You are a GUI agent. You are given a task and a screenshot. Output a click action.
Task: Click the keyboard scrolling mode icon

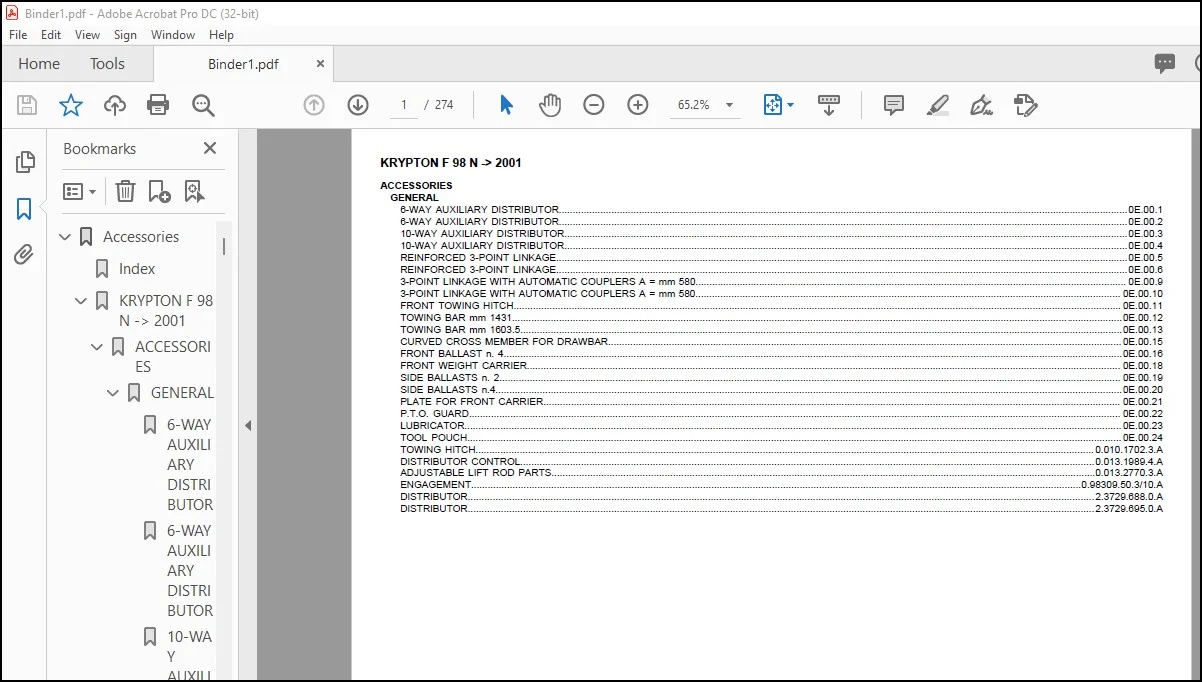[x=828, y=105]
